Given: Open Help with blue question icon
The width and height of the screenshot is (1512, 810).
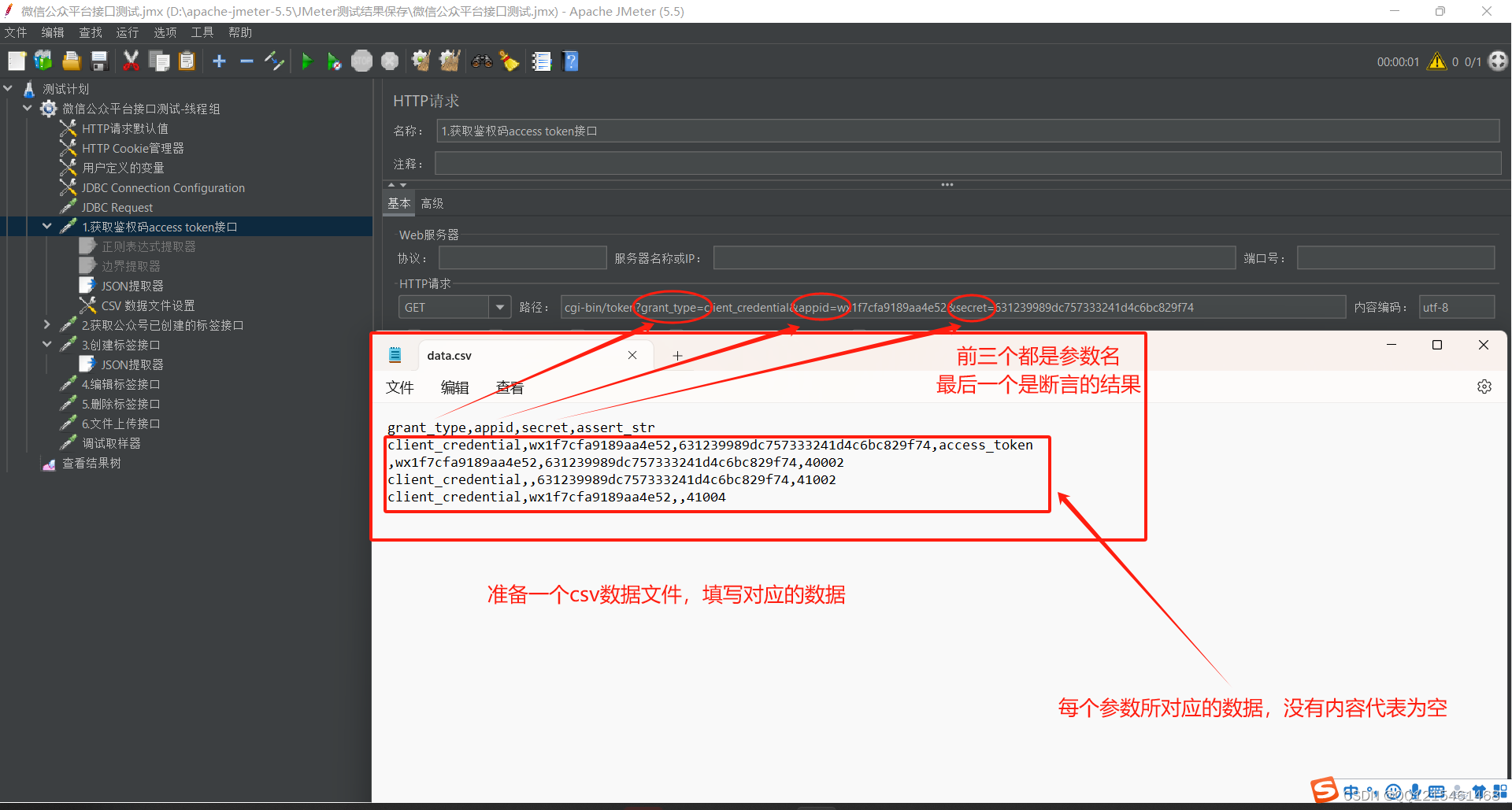Looking at the screenshot, I should (571, 61).
